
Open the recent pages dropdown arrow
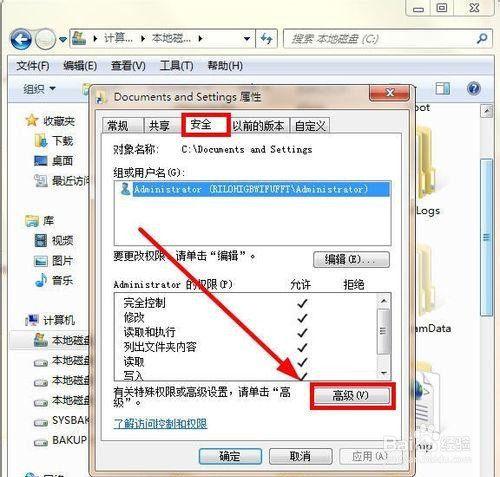click(x=63, y=40)
